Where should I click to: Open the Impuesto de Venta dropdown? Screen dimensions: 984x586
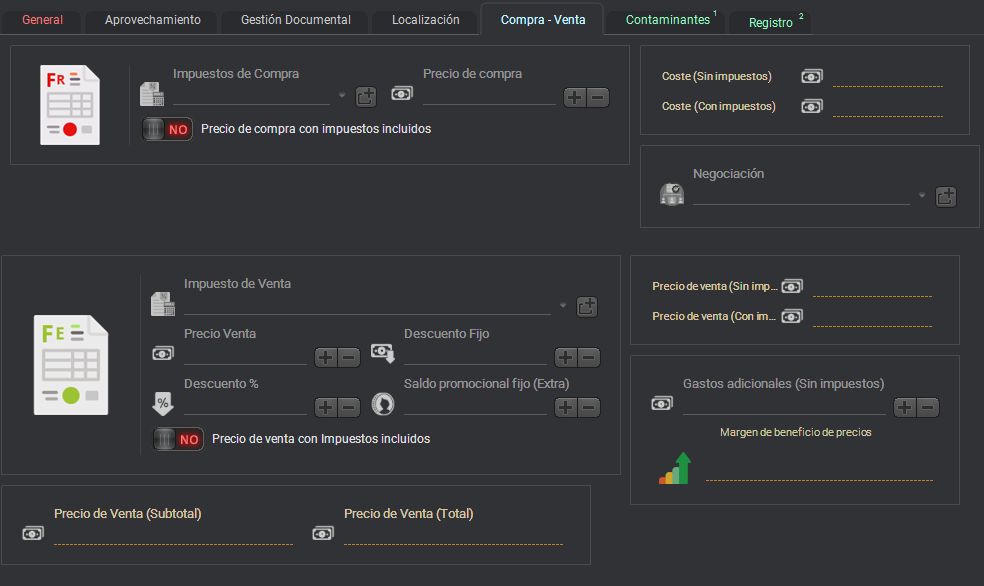[x=562, y=306]
